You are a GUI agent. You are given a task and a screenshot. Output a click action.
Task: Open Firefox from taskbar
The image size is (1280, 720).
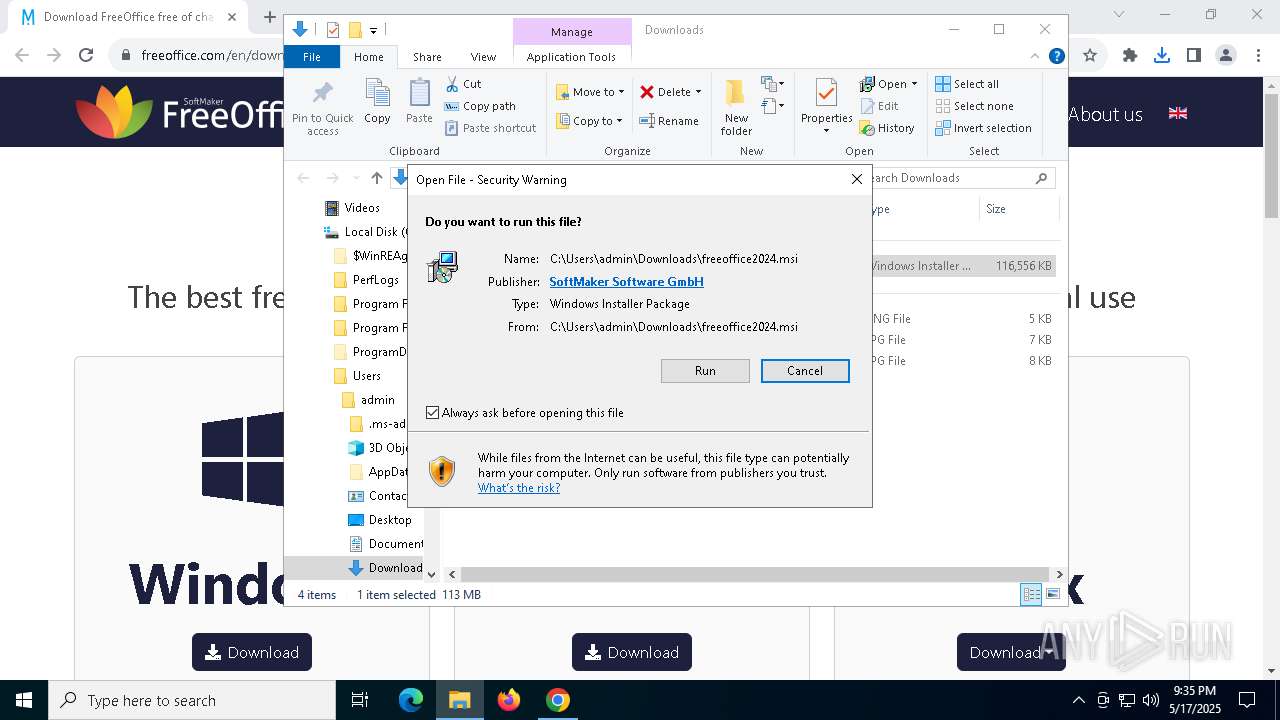tap(509, 700)
